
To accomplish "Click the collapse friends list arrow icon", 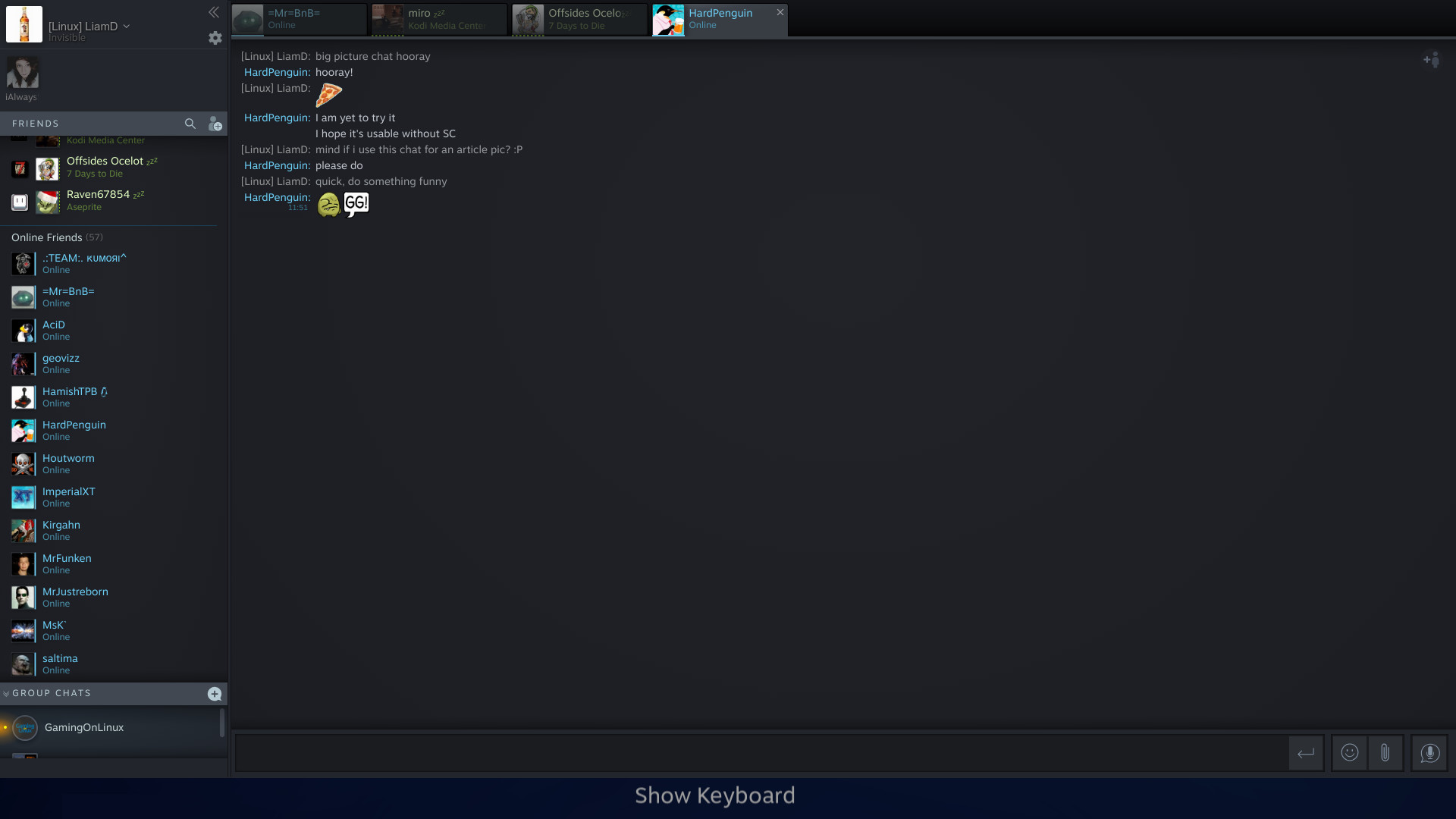I will pos(213,12).
